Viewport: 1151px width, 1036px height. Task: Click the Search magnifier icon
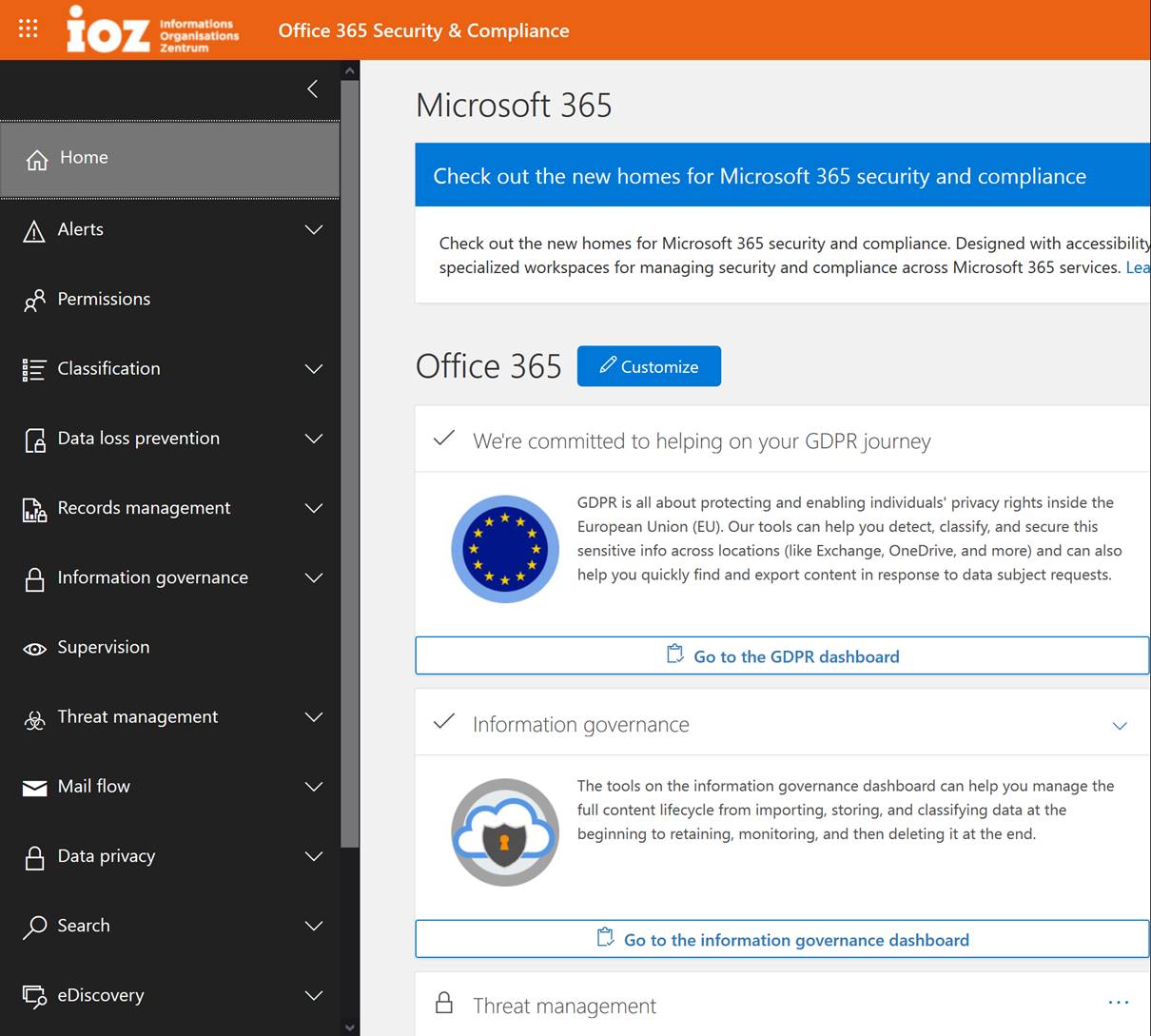(34, 927)
